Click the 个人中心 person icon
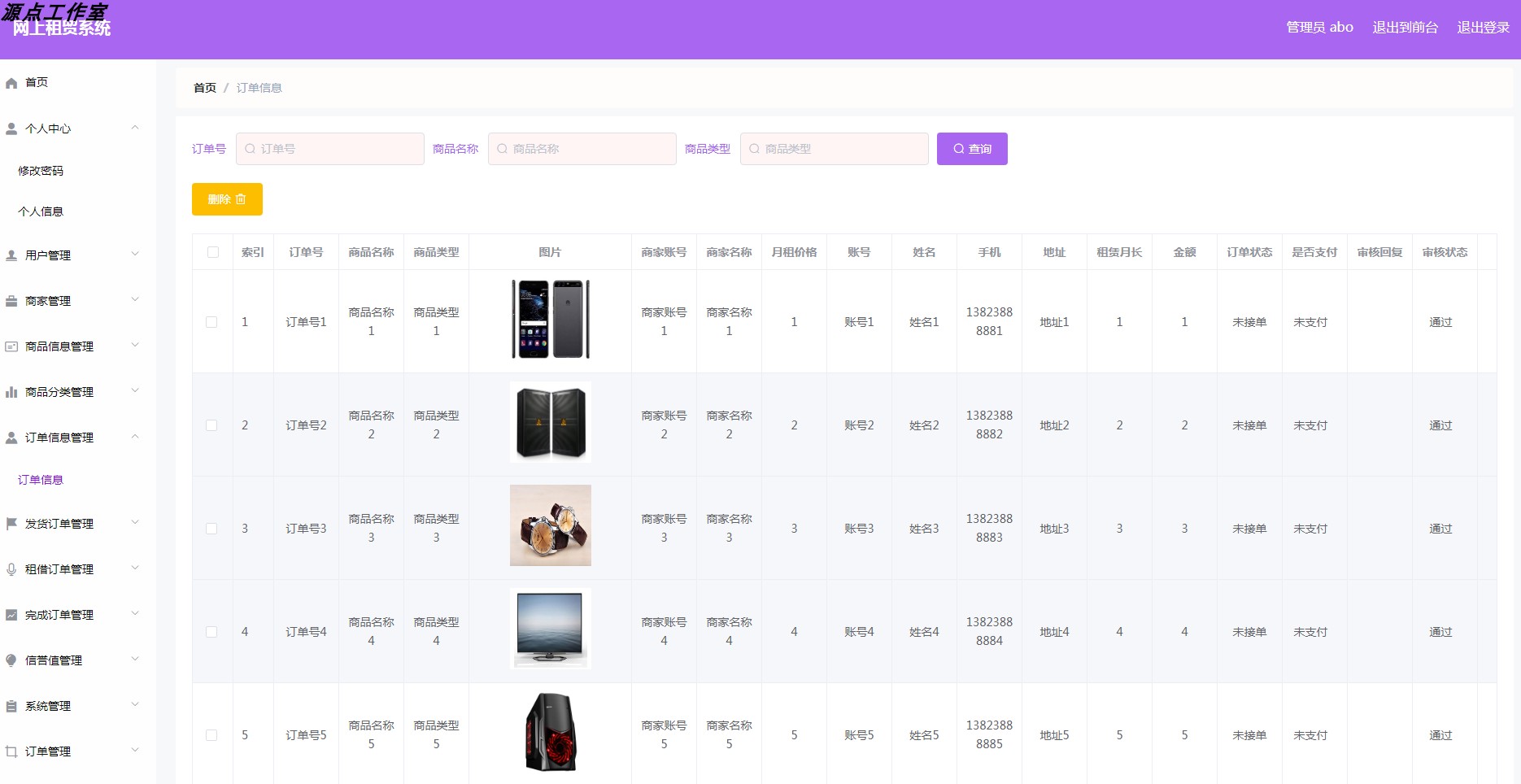1521x784 pixels. 11,128
